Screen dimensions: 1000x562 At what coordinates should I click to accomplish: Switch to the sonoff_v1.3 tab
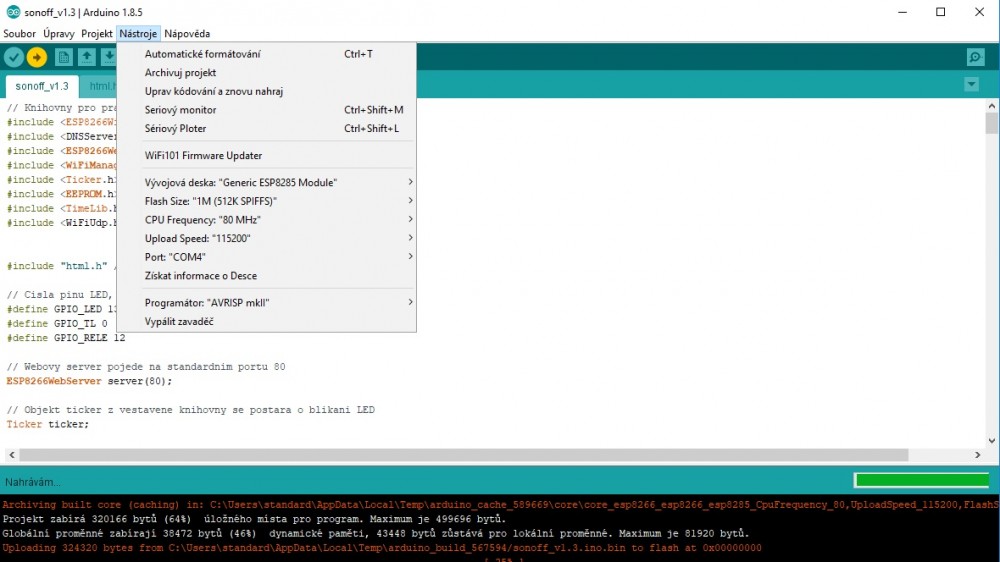(x=41, y=86)
